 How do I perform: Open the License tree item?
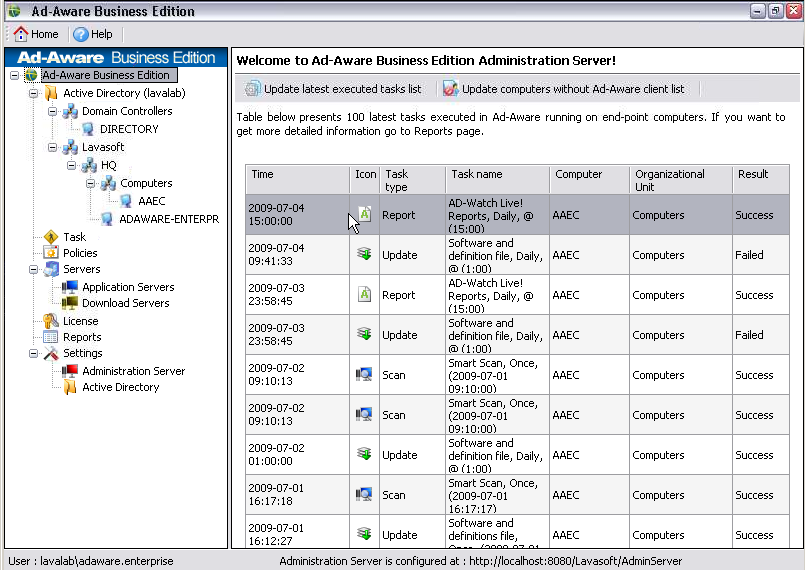click(81, 321)
